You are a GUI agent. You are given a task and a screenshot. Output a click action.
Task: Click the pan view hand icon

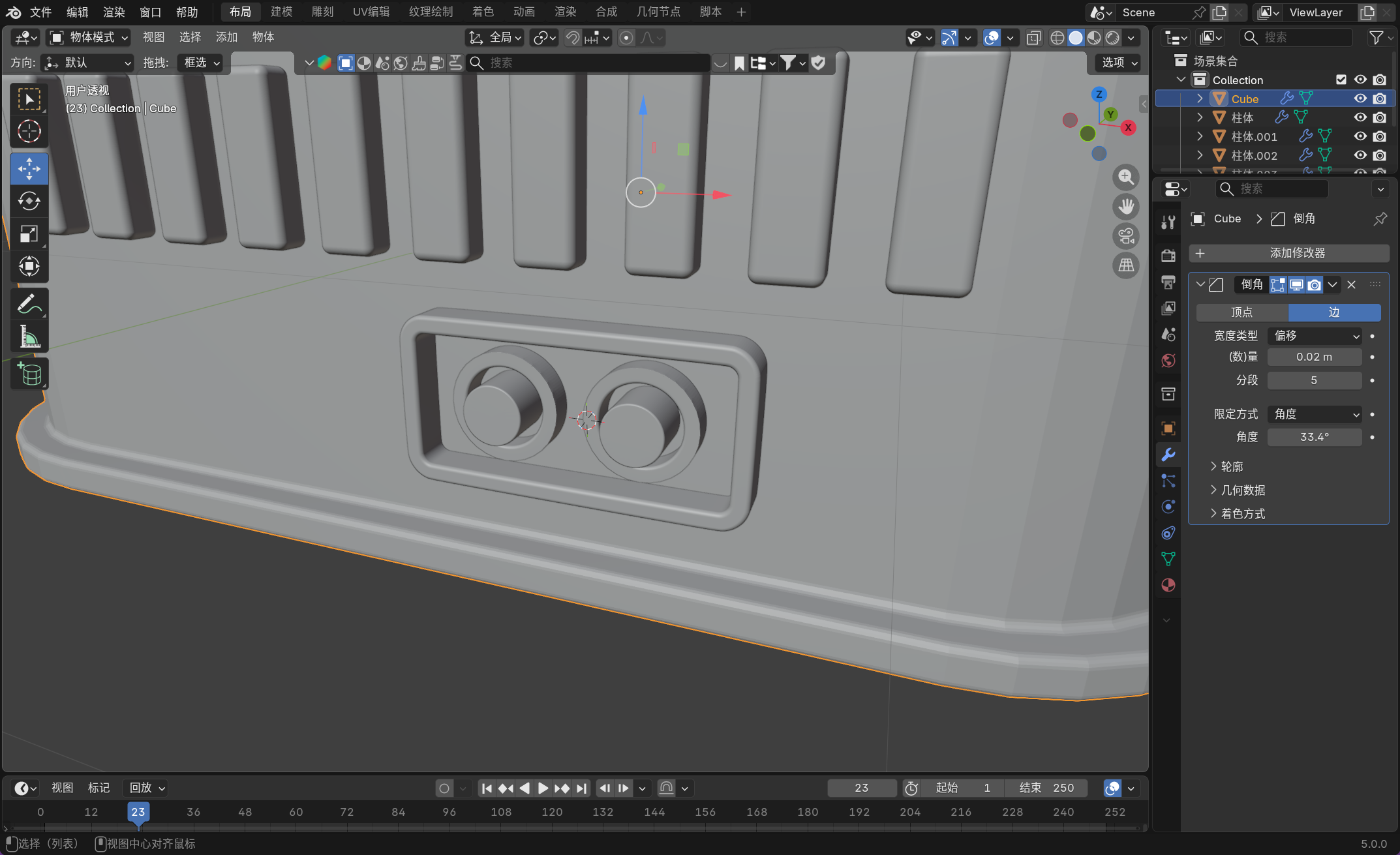[x=1126, y=207]
